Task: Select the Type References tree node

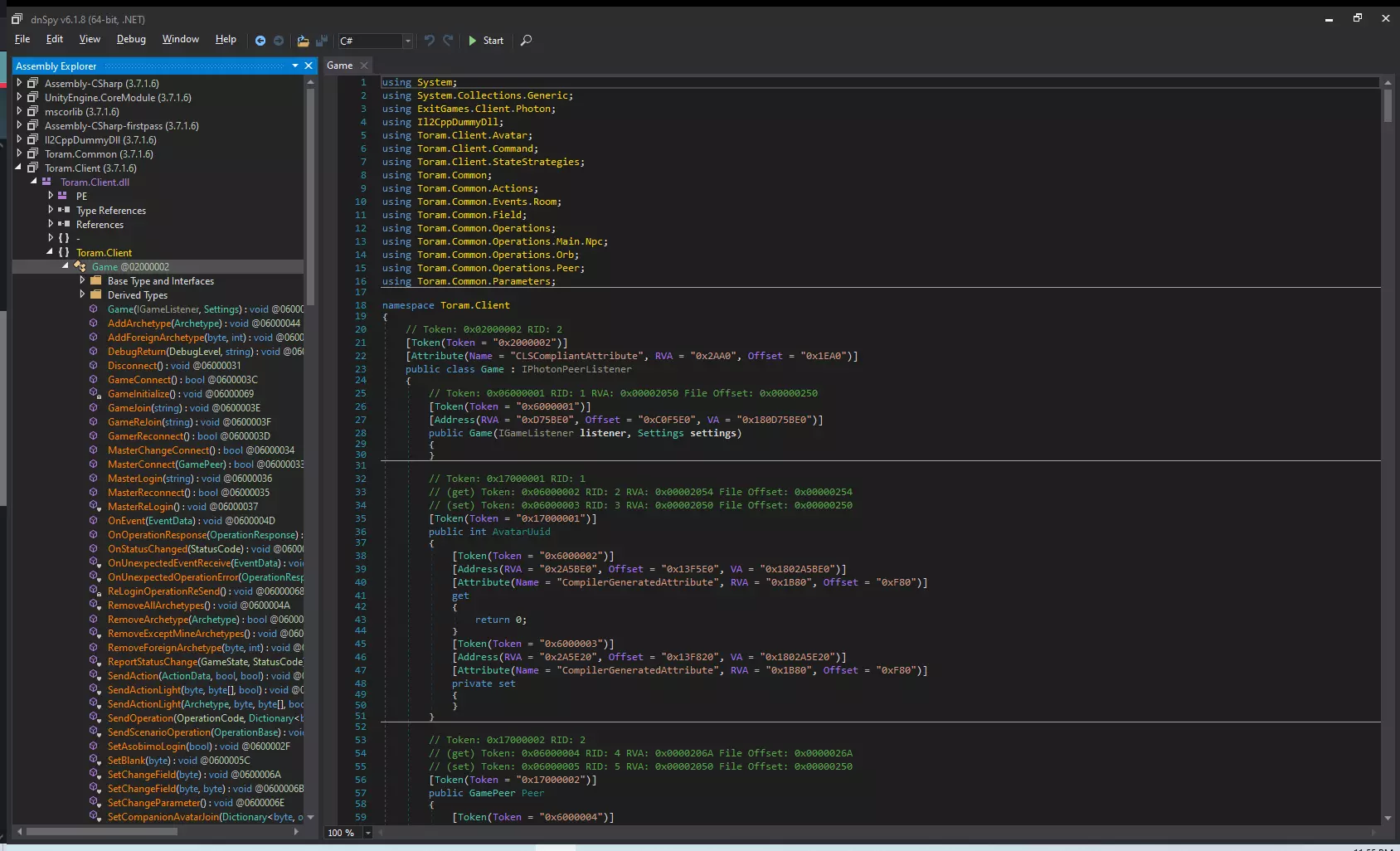Action: [111, 211]
